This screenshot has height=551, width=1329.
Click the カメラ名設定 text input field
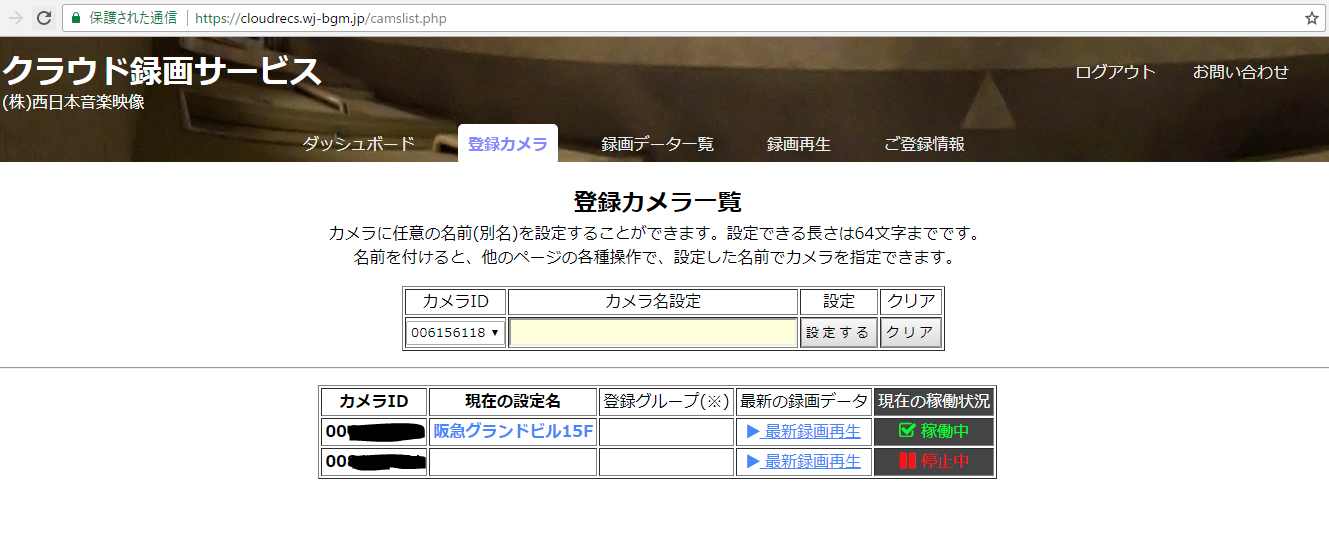(653, 332)
